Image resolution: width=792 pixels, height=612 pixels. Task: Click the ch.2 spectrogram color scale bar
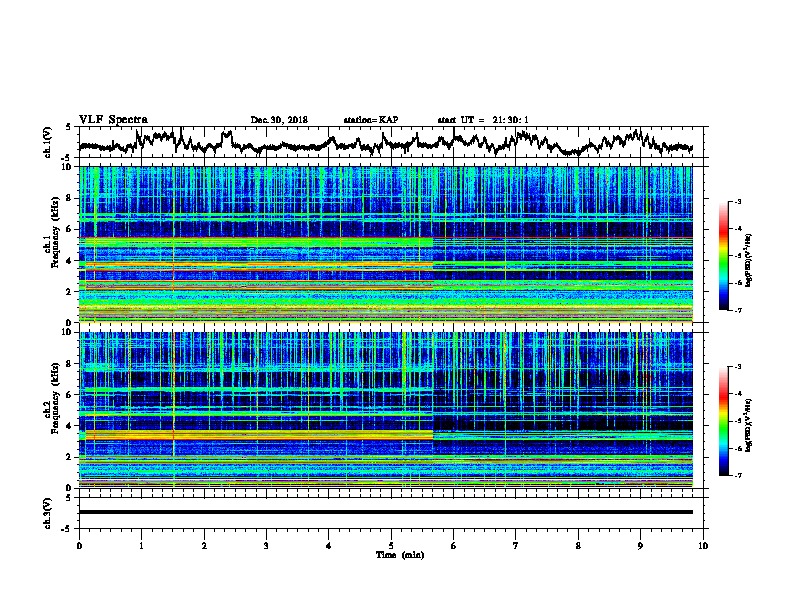coord(723,421)
